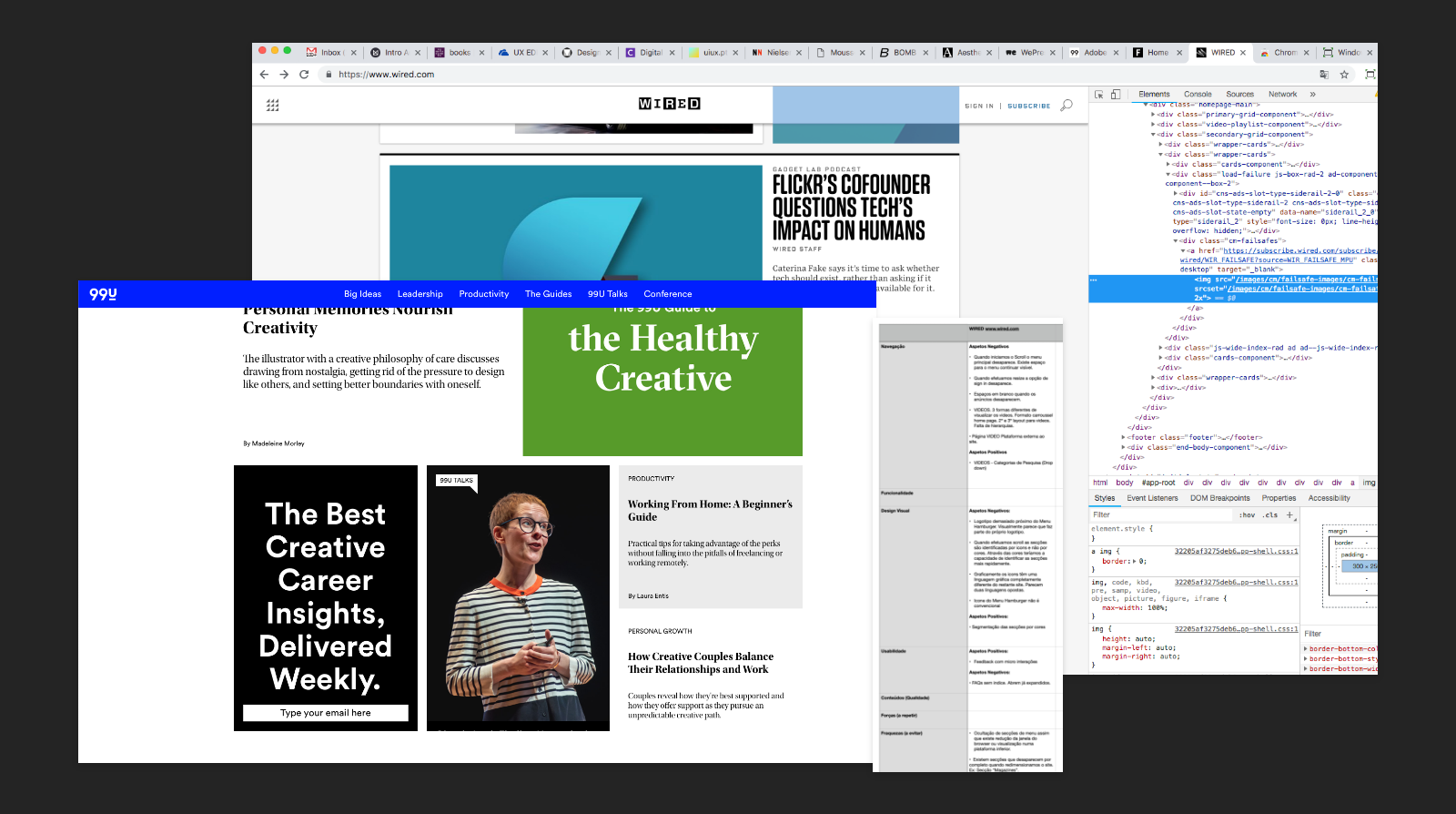
Task: Expand the border-bottom-col computed property
Action: pyautogui.click(x=1306, y=649)
